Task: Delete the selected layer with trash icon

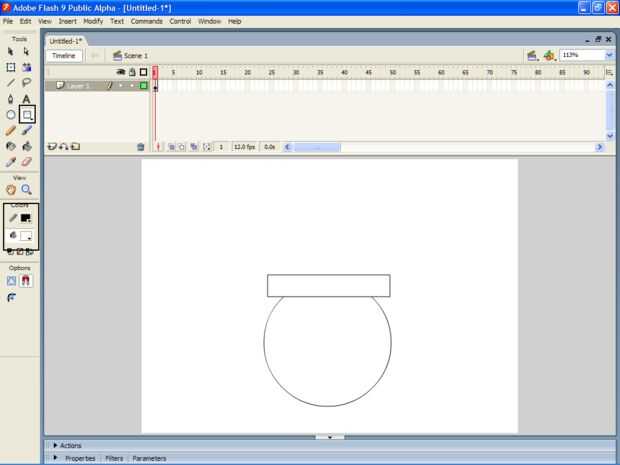Action: pyautogui.click(x=140, y=147)
